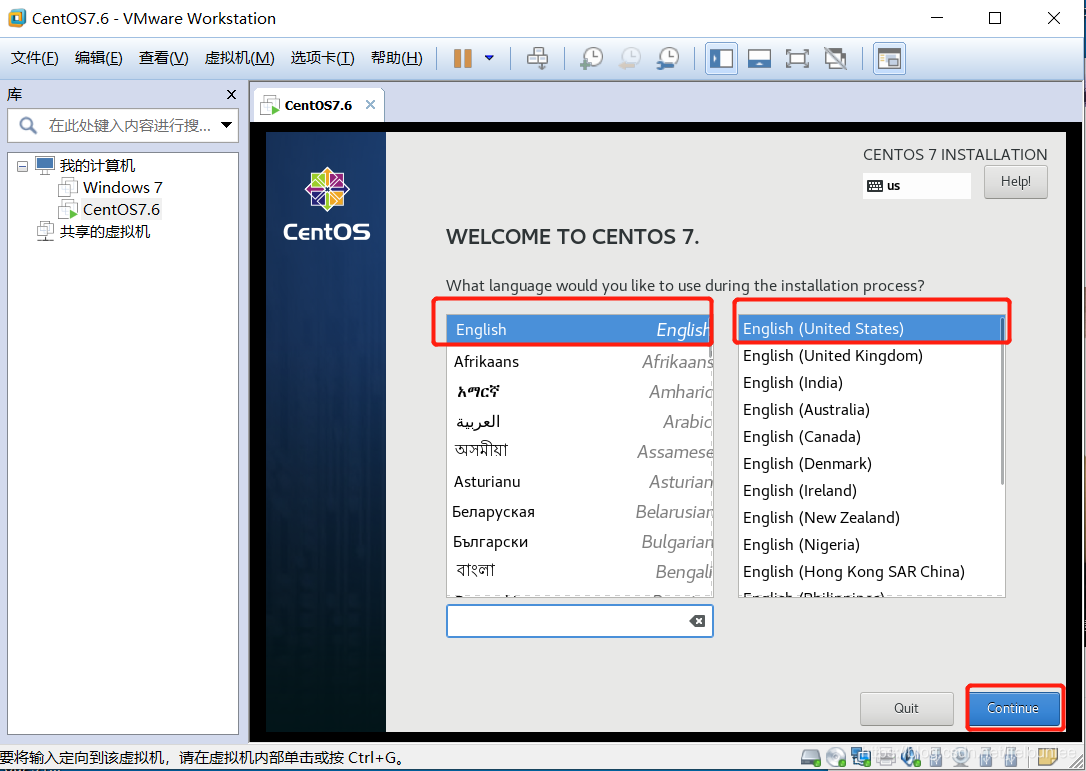Take a snapshot of this VM
Screen dimensions: 1086x771
(x=591, y=58)
